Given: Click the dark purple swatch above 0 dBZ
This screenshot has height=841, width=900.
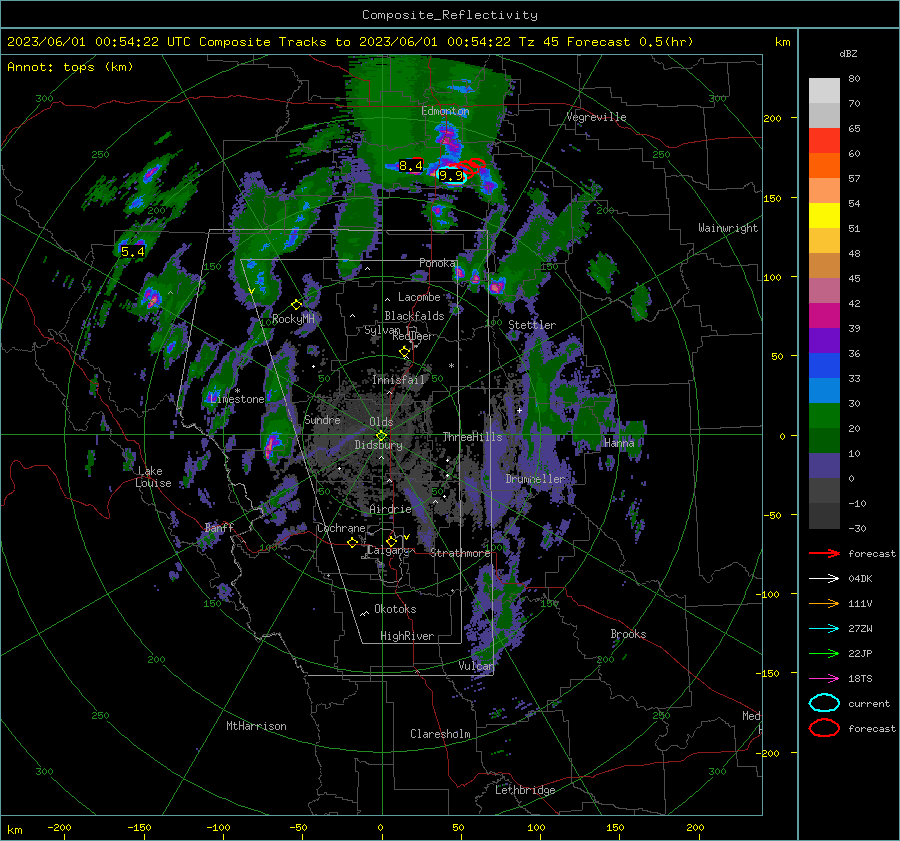Looking at the screenshot, I should (824, 465).
